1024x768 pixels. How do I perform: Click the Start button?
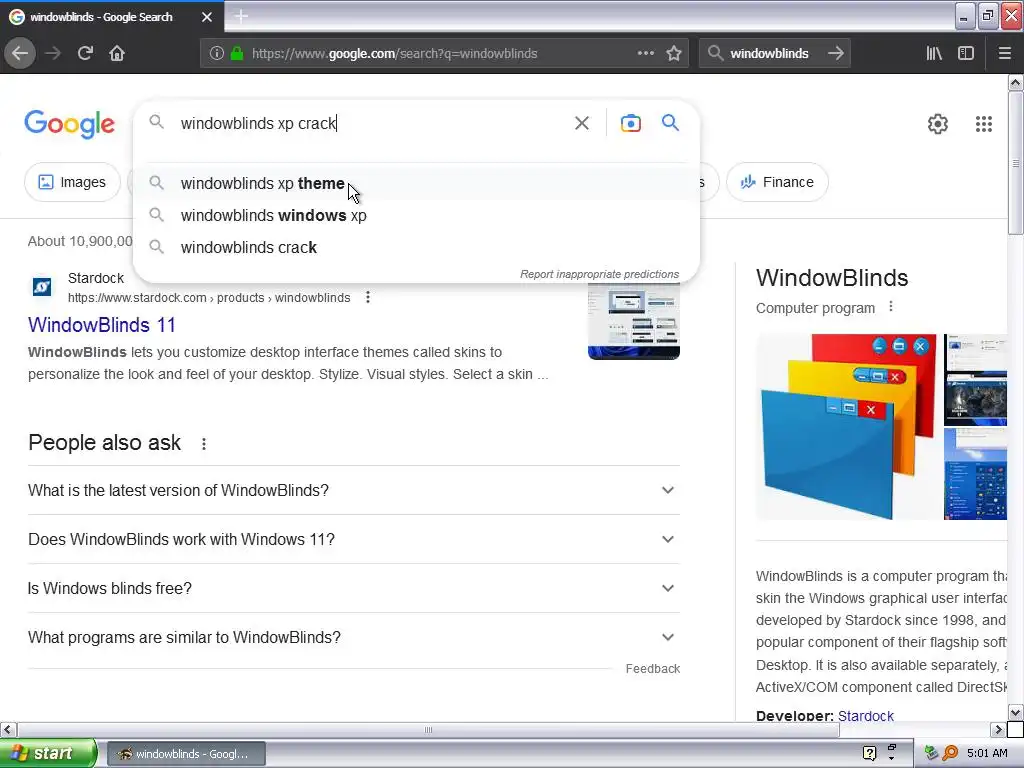pos(48,753)
